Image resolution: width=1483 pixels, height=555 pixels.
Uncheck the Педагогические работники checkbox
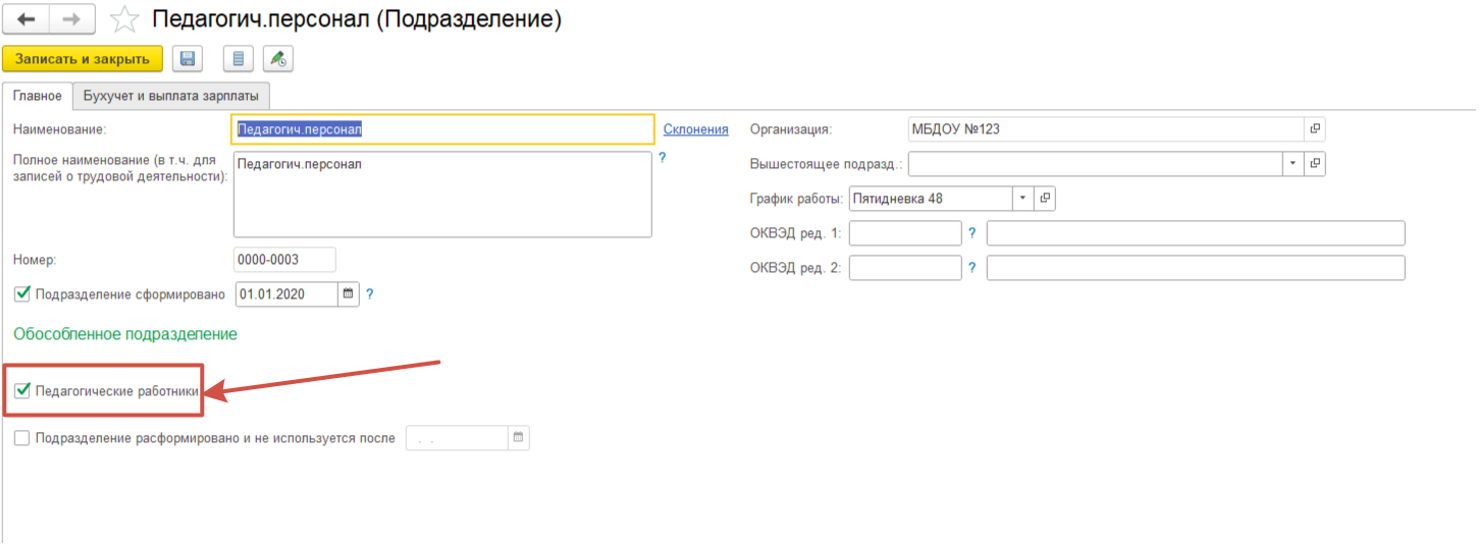(x=22, y=391)
